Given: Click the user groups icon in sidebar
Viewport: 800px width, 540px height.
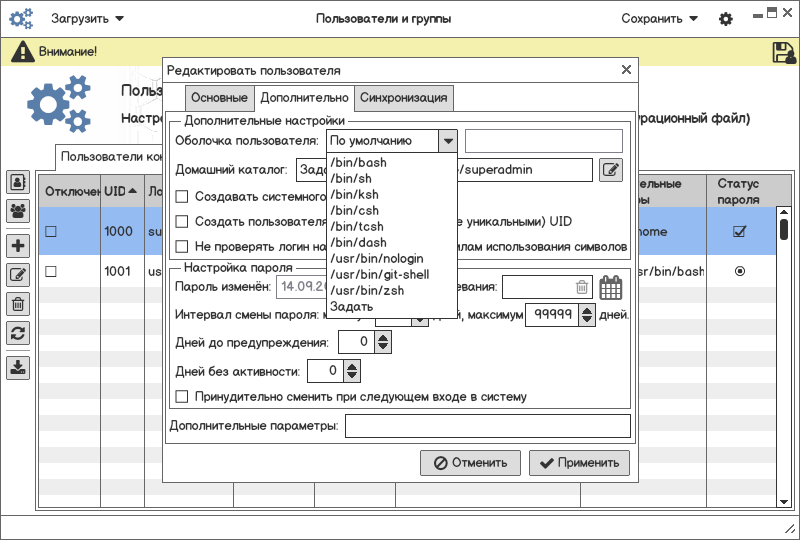Looking at the screenshot, I should click(x=18, y=211).
